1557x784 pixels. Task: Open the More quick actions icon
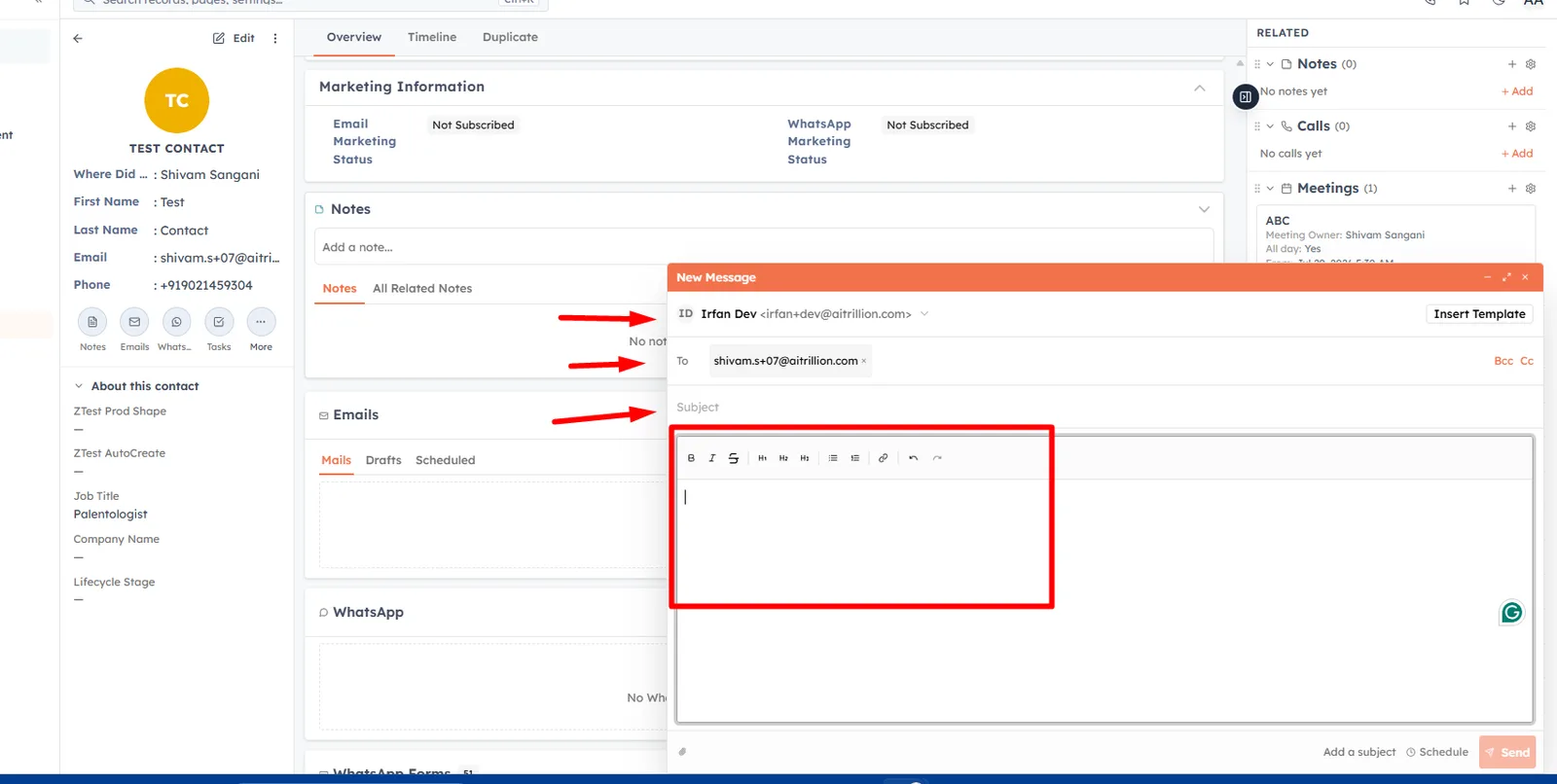pyautogui.click(x=261, y=322)
